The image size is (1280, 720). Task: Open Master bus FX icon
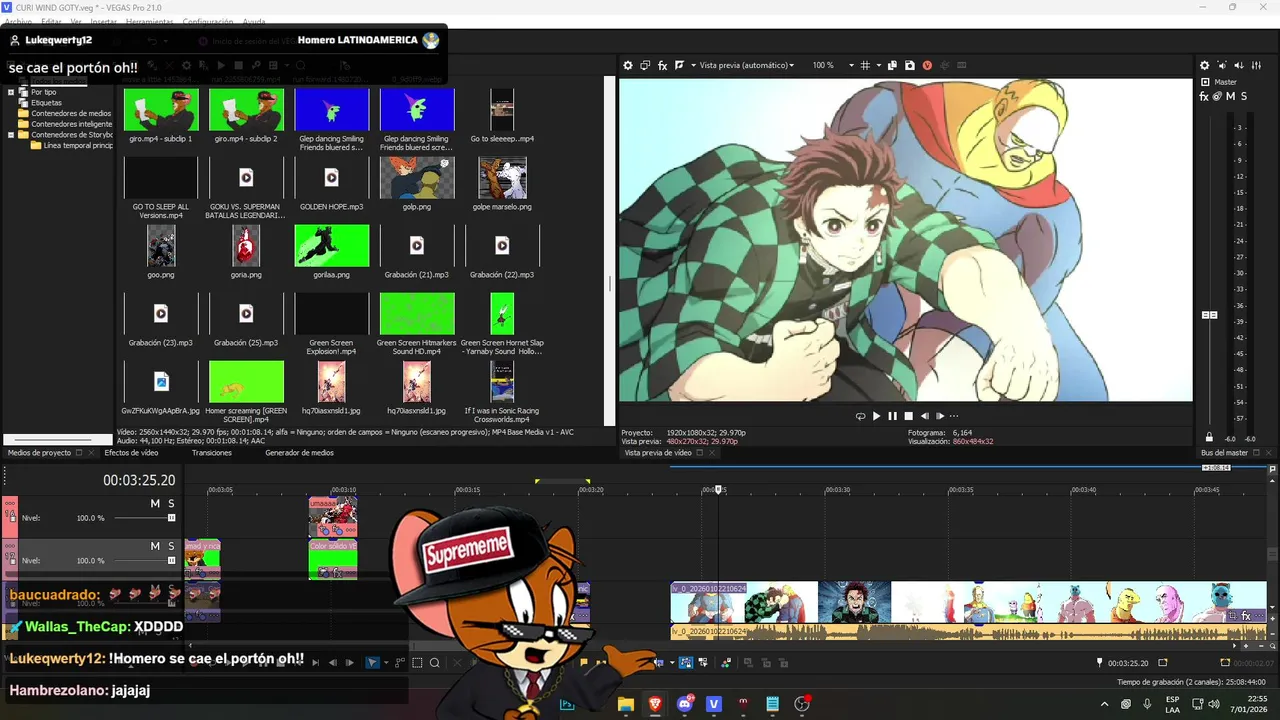tap(1204, 97)
